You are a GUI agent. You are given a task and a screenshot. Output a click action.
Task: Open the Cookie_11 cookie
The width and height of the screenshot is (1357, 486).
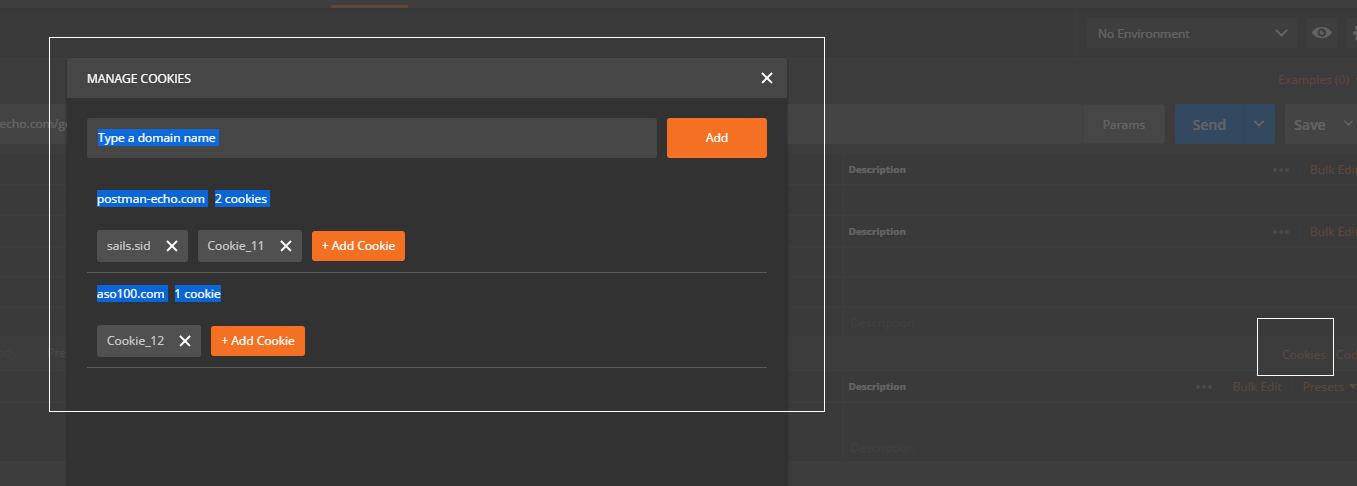(x=236, y=246)
